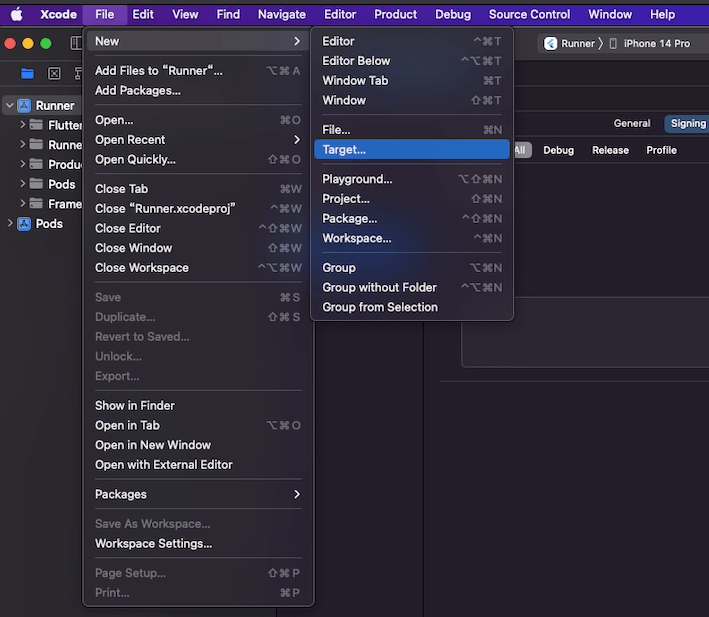Expand the Pods folder under Runner
This screenshot has width=709, height=617.
click(x=22, y=184)
